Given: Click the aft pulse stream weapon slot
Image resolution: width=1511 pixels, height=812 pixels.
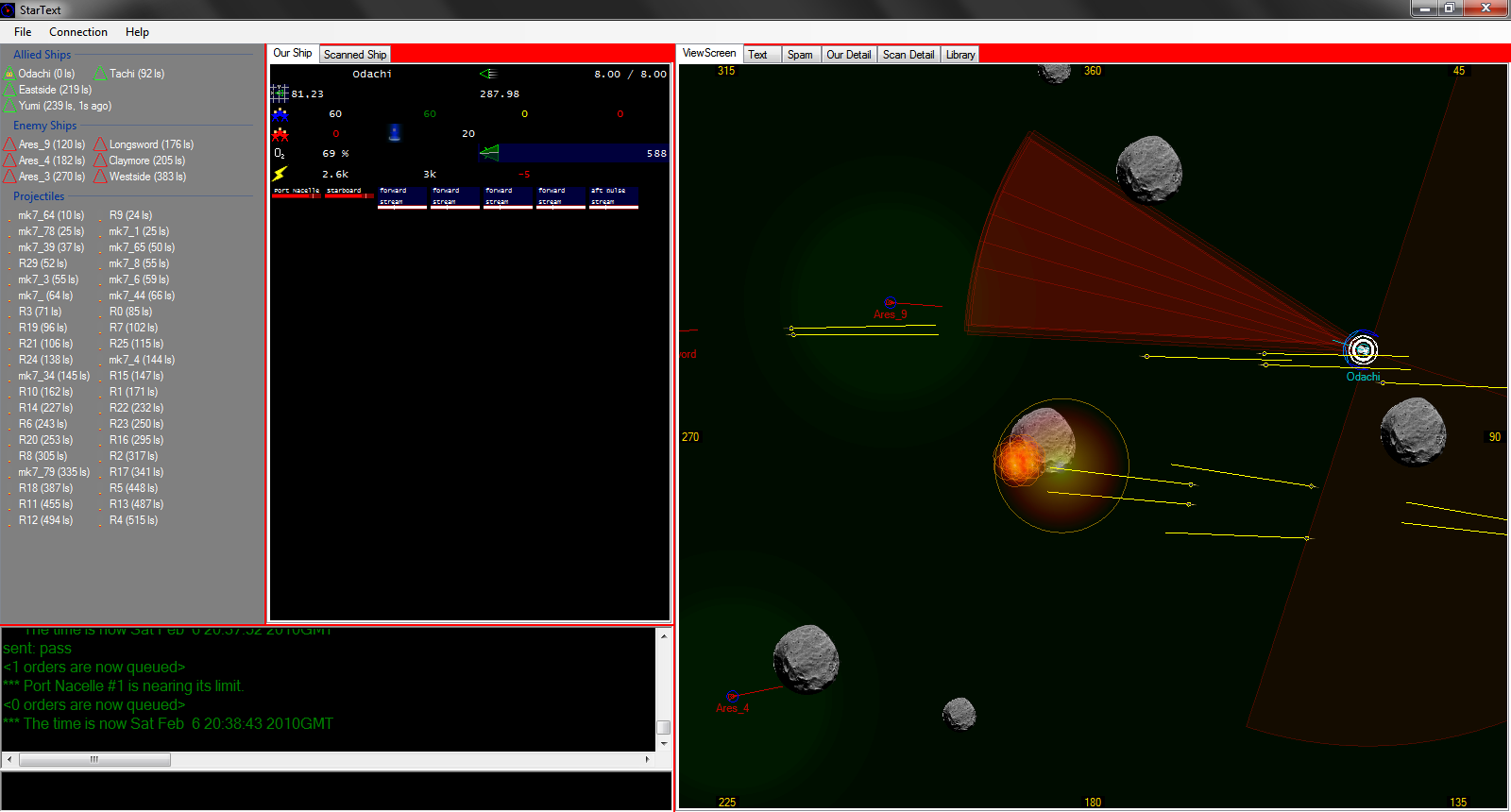Looking at the screenshot, I should pyautogui.click(x=613, y=196).
